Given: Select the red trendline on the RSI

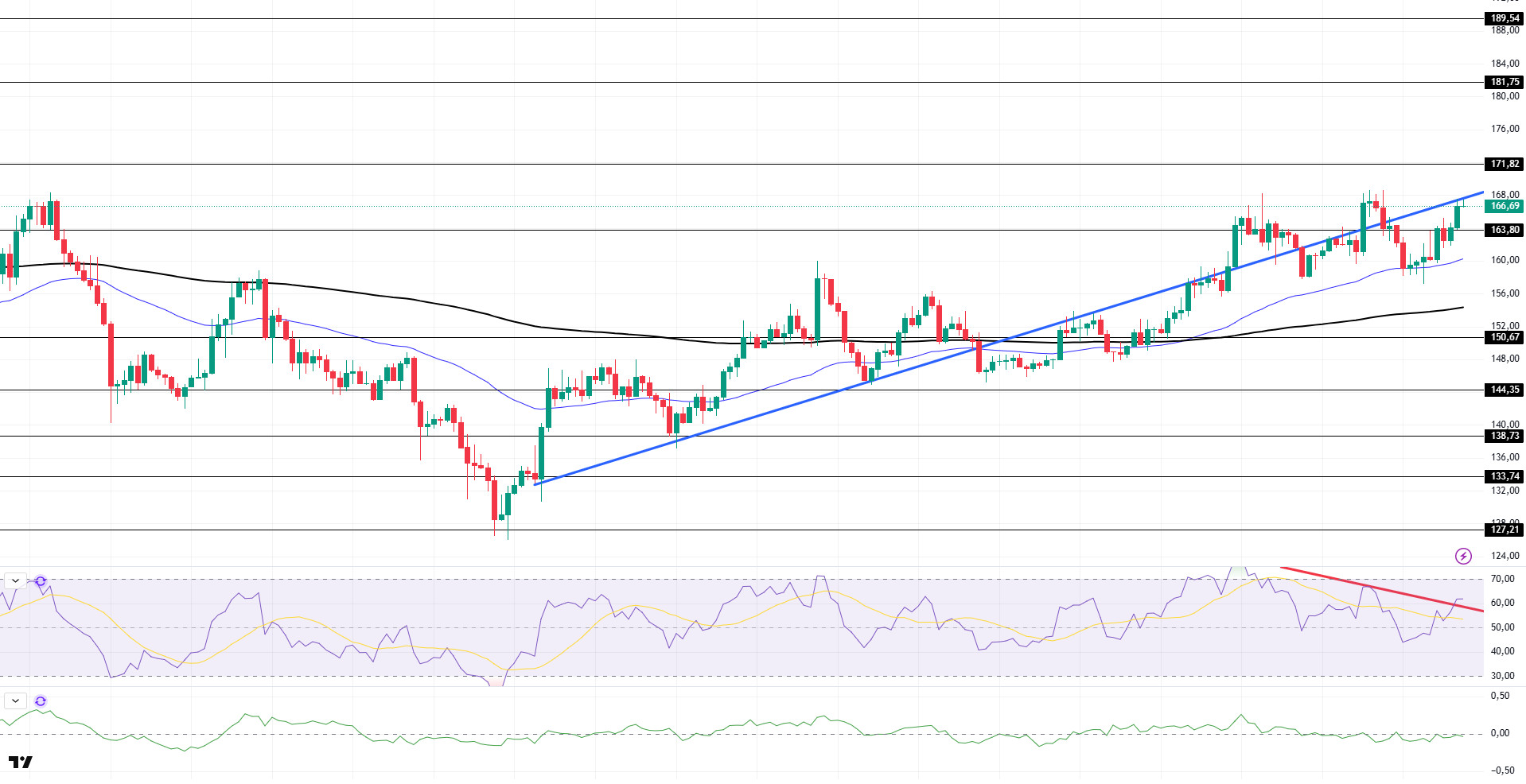Looking at the screenshot, I should point(1382,589).
